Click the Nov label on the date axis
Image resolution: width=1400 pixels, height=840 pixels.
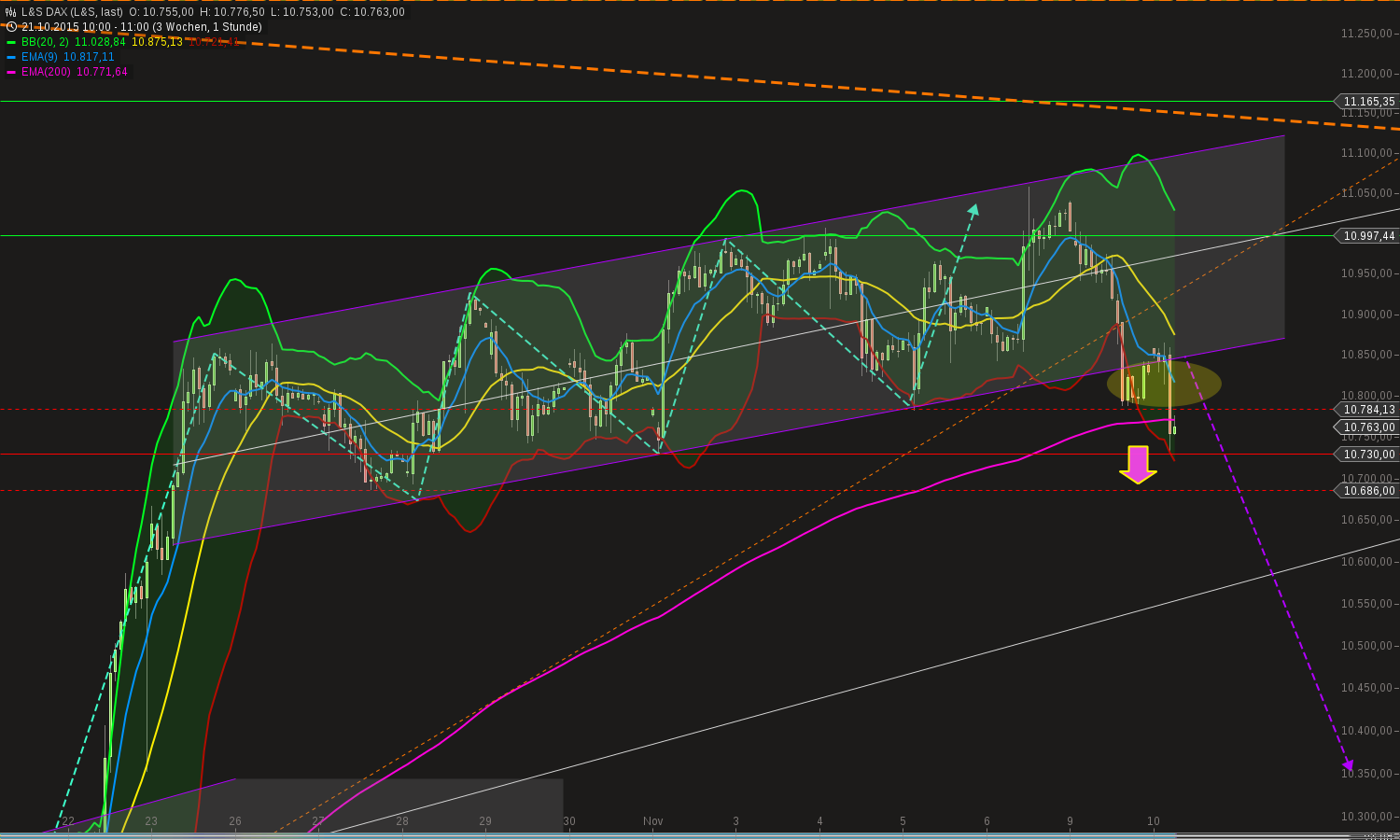click(652, 821)
